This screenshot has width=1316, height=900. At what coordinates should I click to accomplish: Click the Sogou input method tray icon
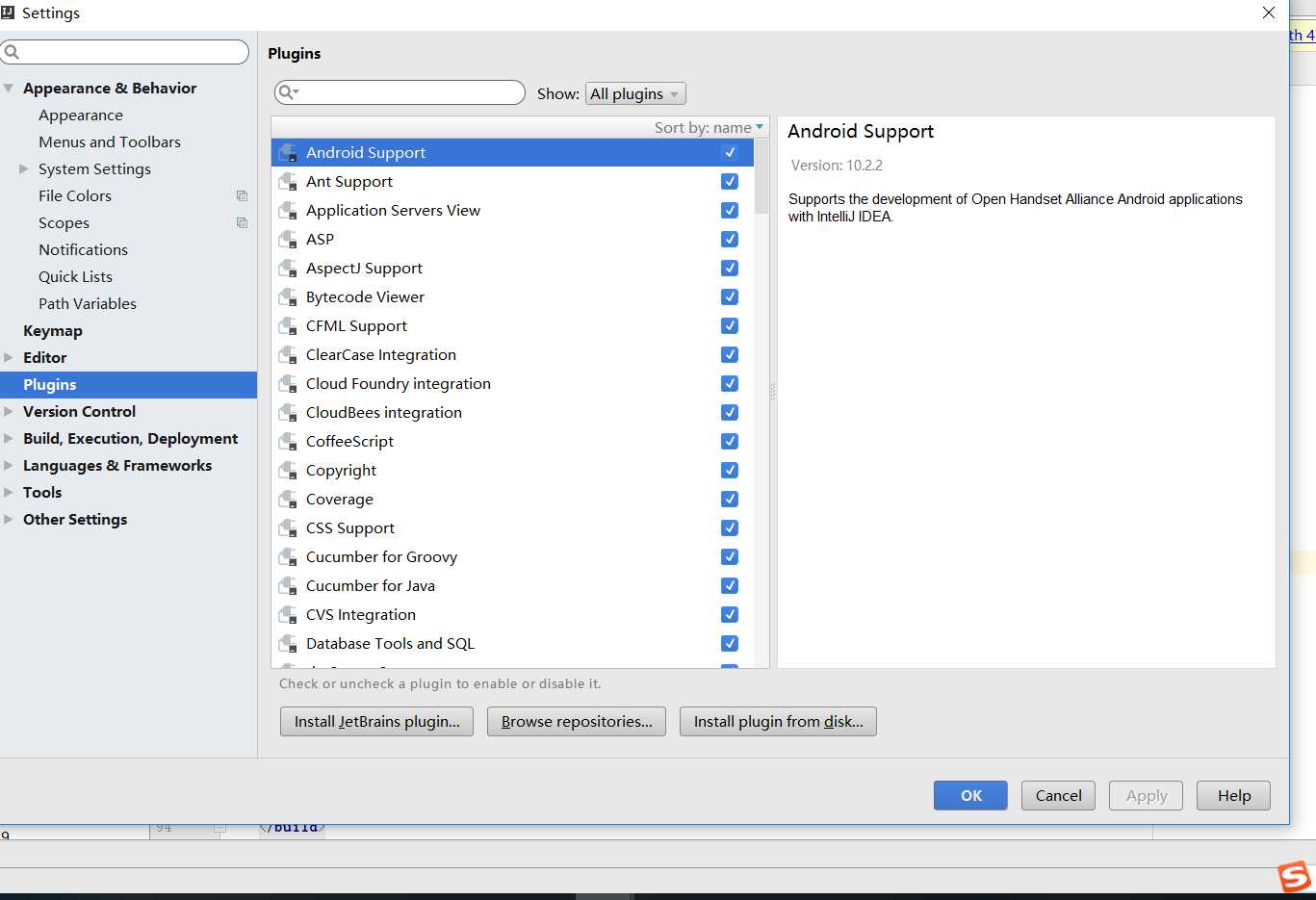click(x=1295, y=877)
